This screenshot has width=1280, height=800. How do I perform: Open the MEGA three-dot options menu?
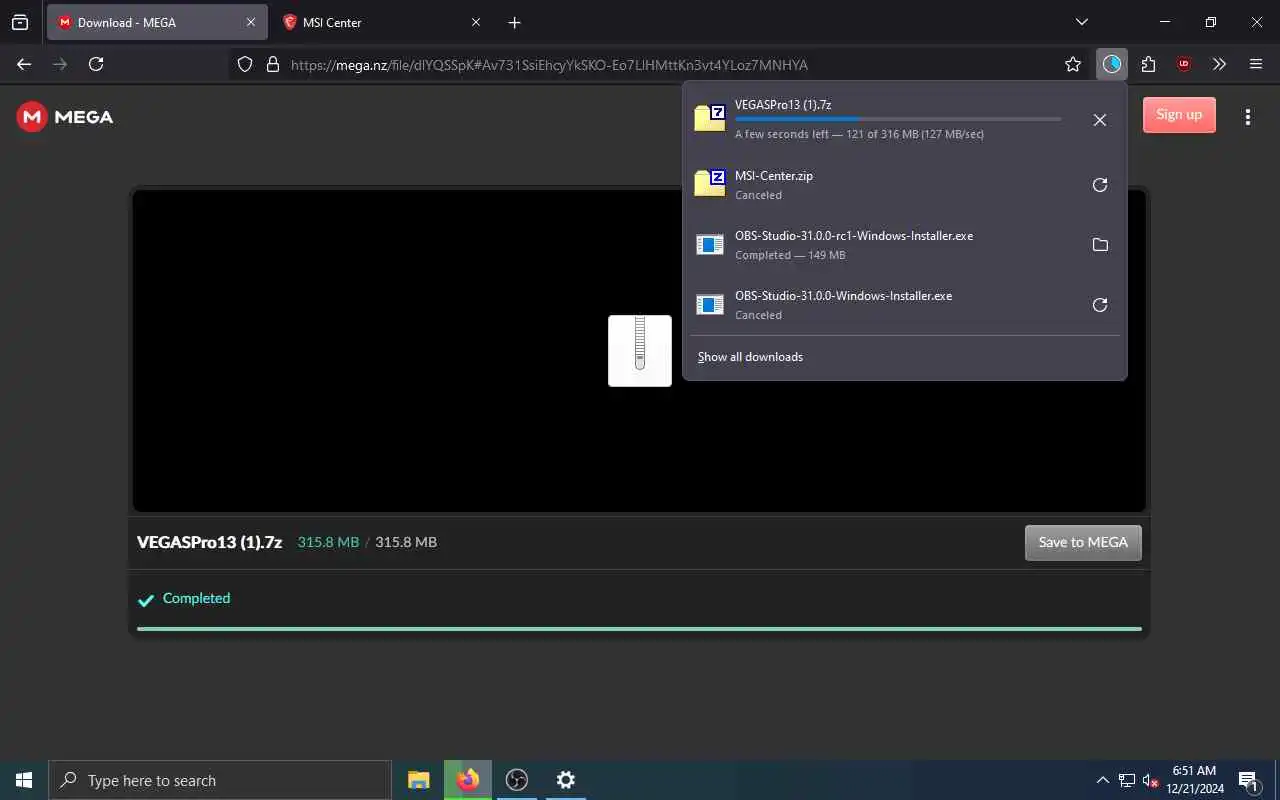(x=1247, y=117)
